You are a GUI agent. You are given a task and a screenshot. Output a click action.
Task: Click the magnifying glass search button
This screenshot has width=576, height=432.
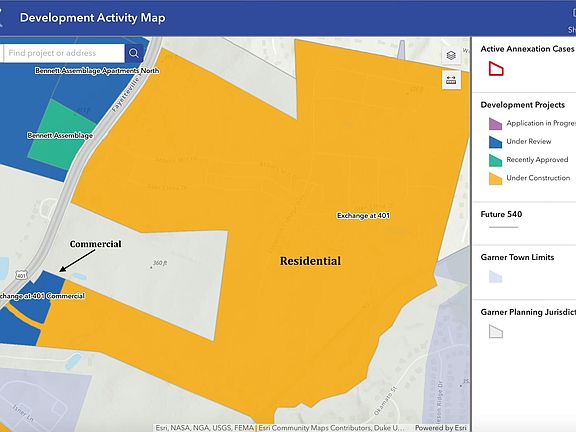pos(134,53)
